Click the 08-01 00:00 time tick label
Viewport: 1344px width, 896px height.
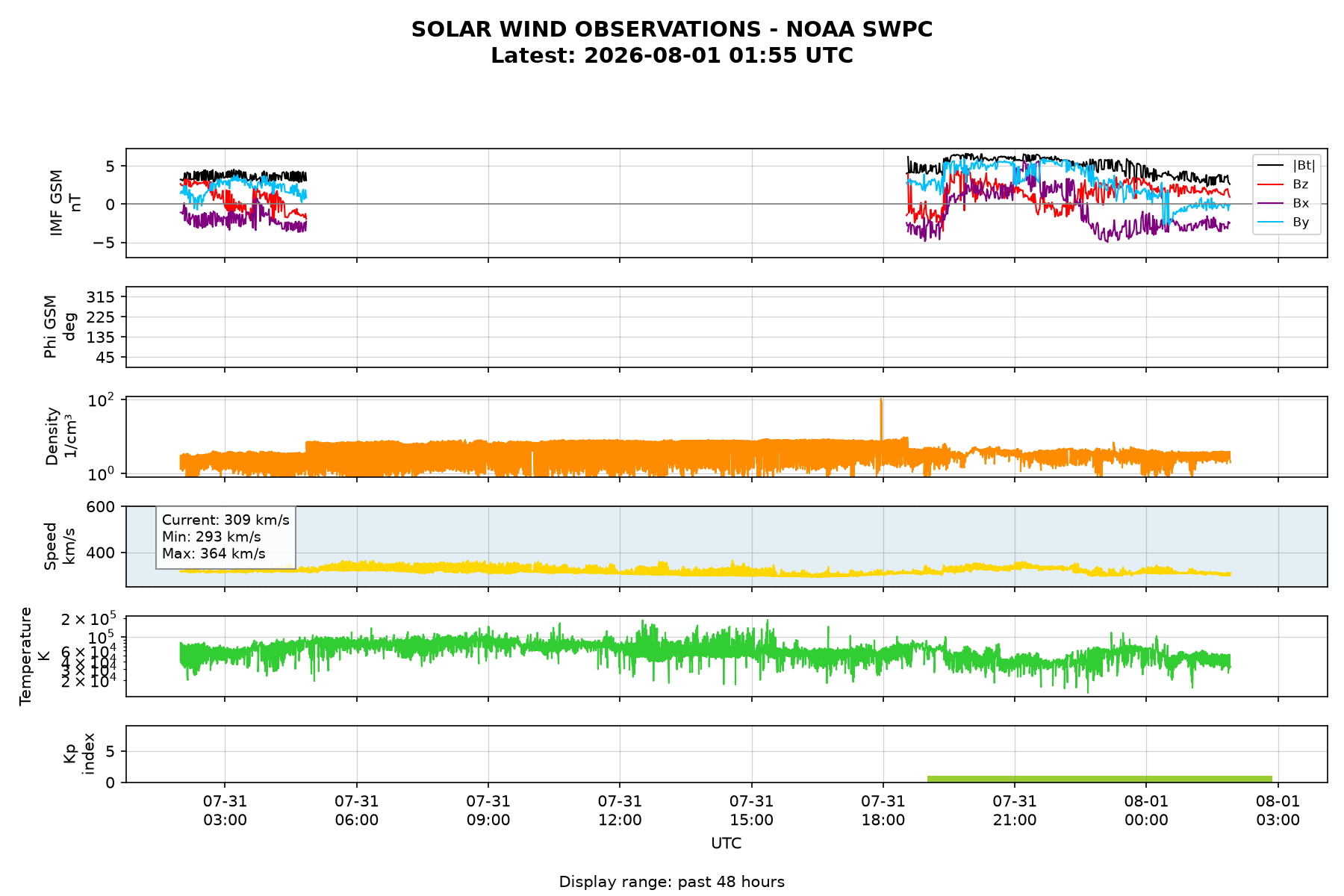point(1146,810)
